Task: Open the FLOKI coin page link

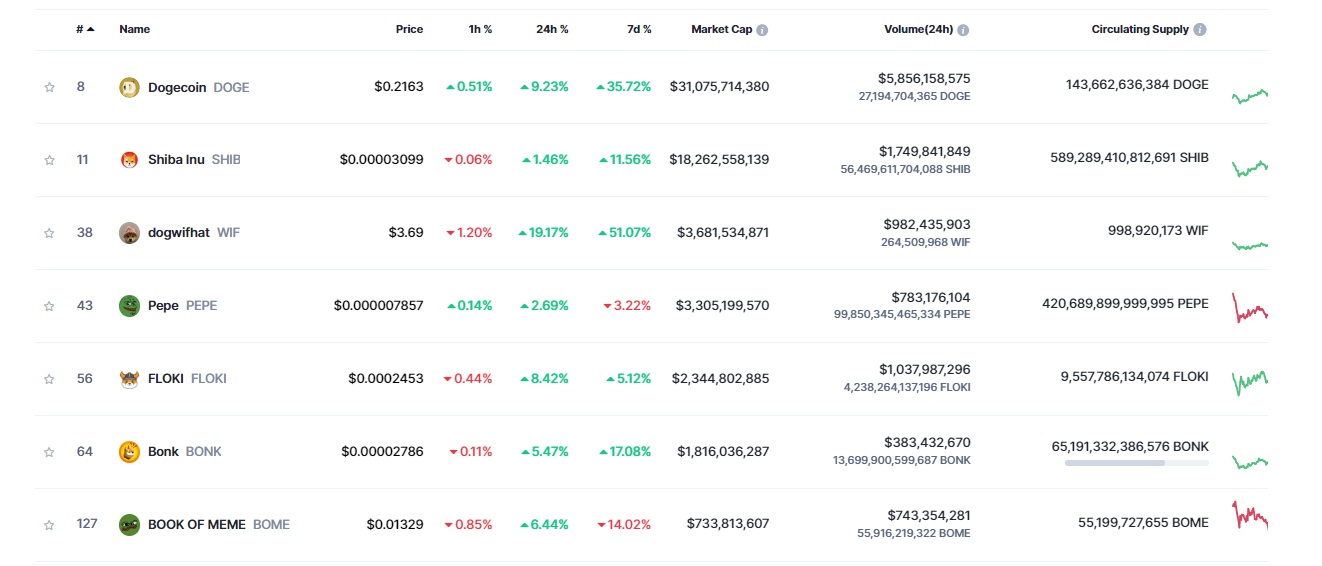Action: point(187,379)
